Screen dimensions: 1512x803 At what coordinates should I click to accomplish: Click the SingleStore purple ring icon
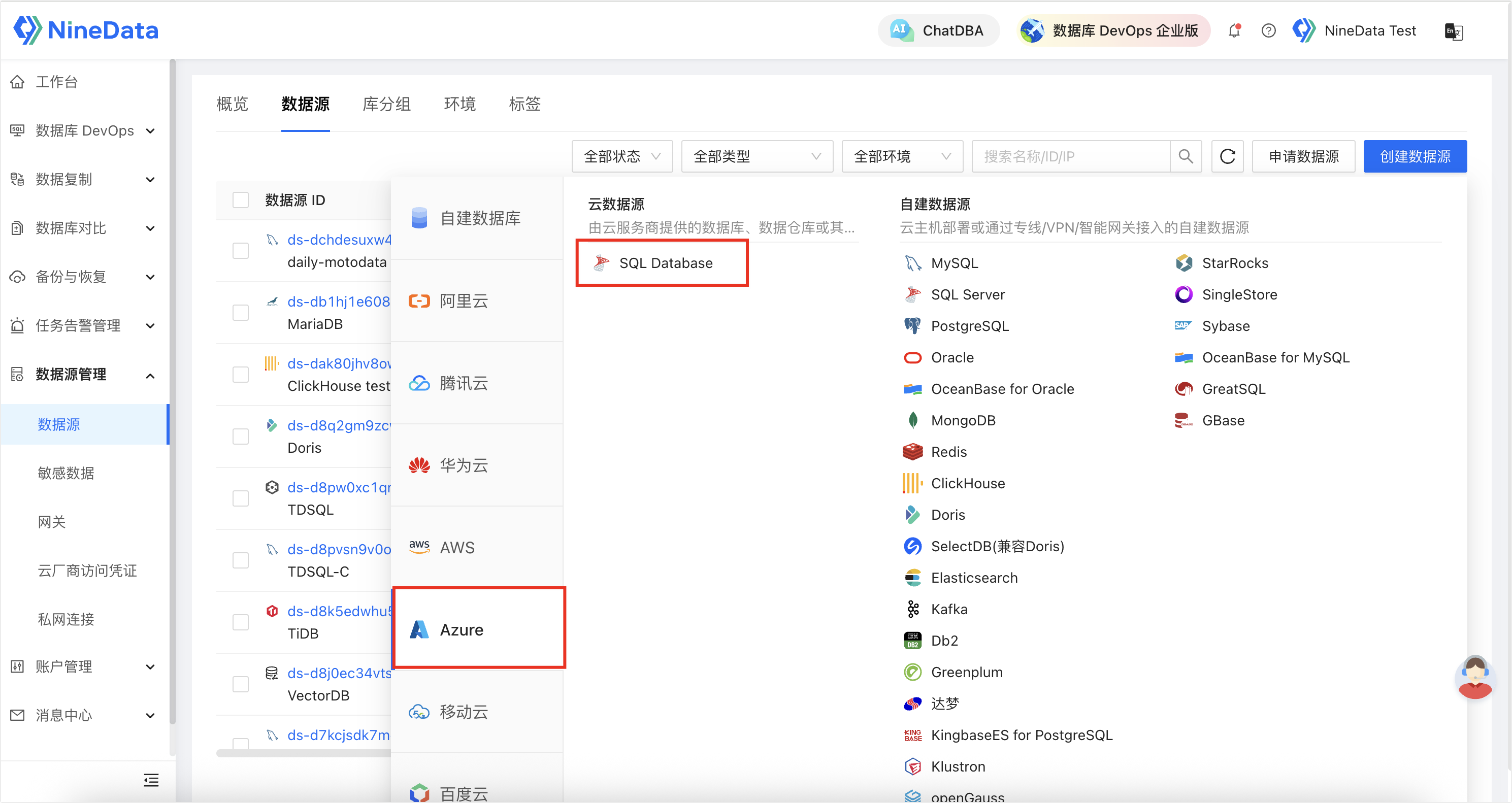click(1184, 295)
